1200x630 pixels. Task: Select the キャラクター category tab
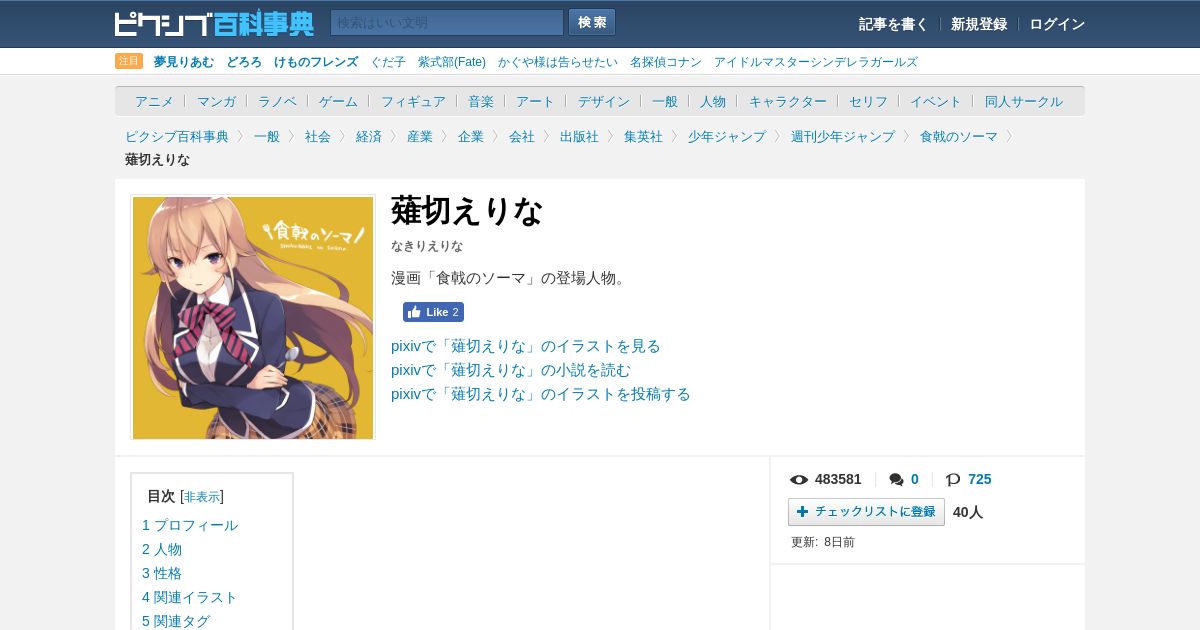pyautogui.click(x=788, y=101)
